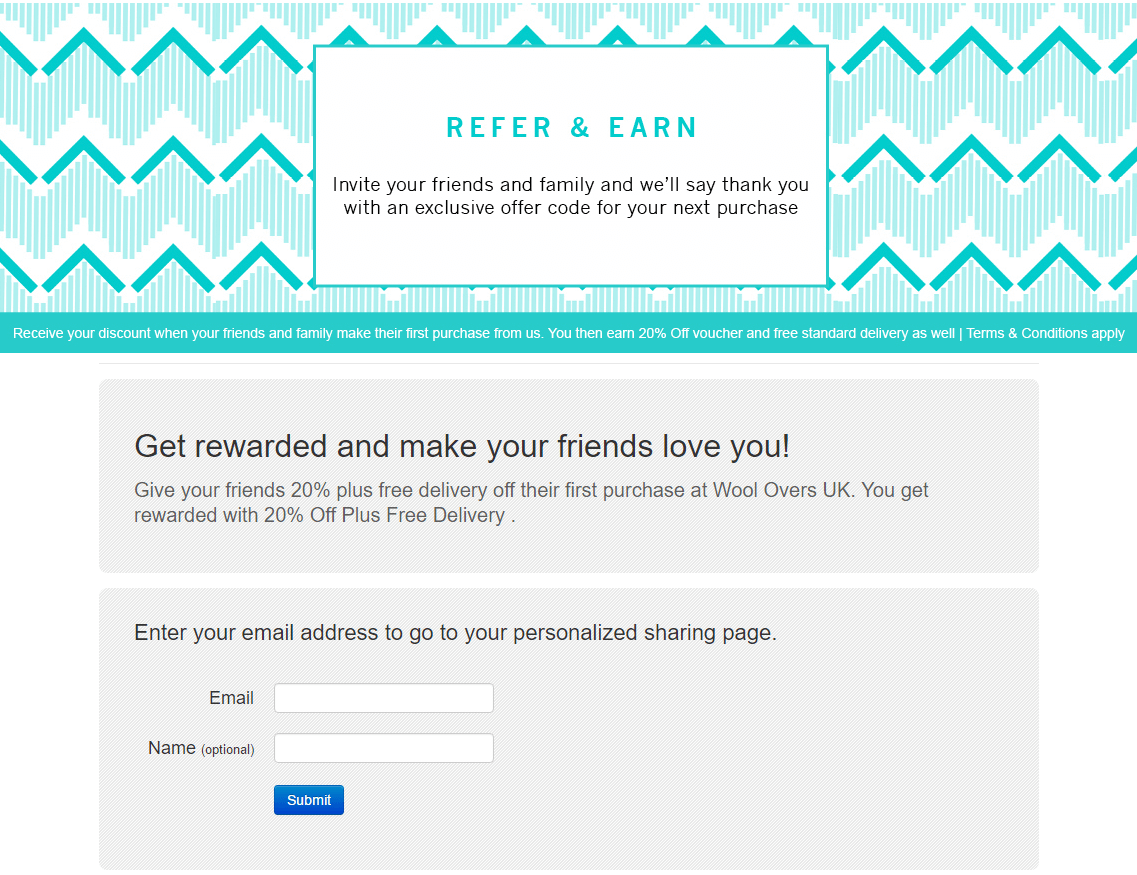Click 'rewarded with 20% Off Plus Free Delivery' line
Image resolution: width=1137 pixels, height=875 pixels.
pyautogui.click(x=319, y=515)
